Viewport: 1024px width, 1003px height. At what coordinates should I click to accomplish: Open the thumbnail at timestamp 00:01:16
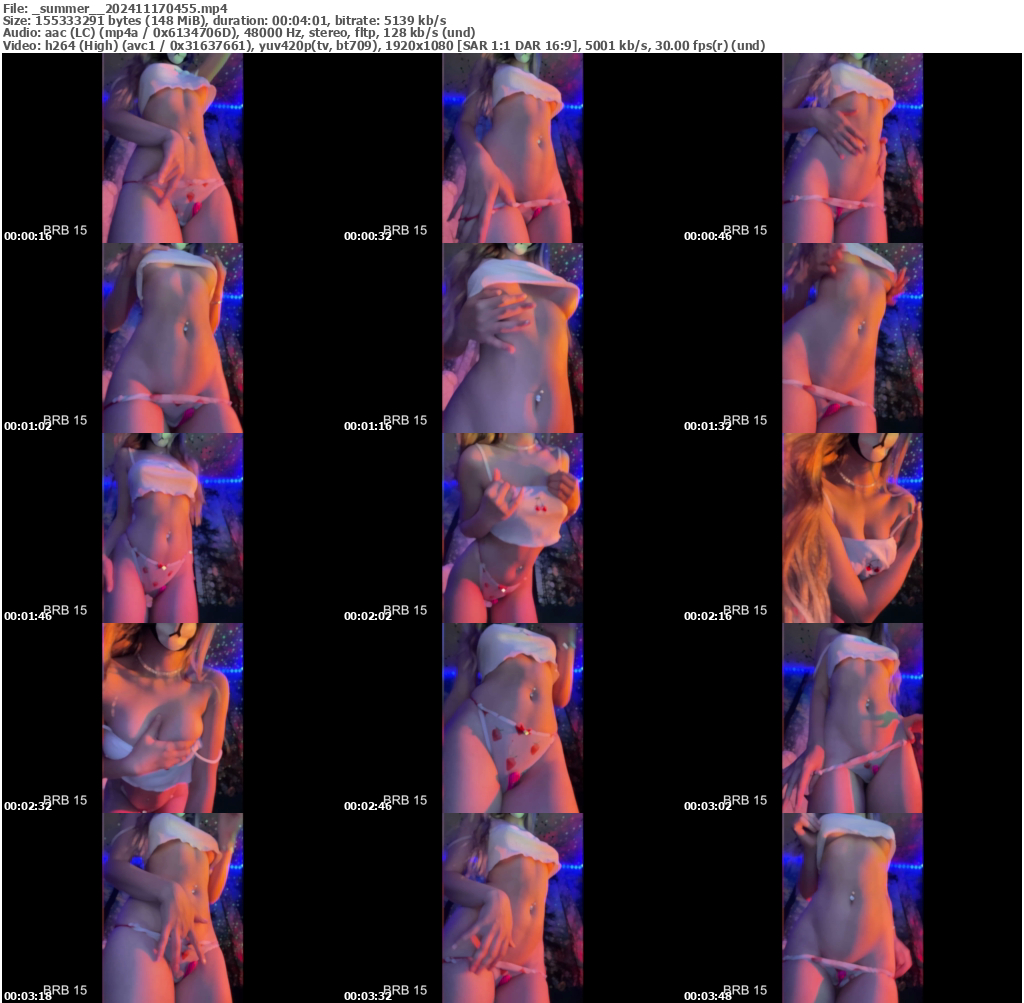click(x=511, y=337)
